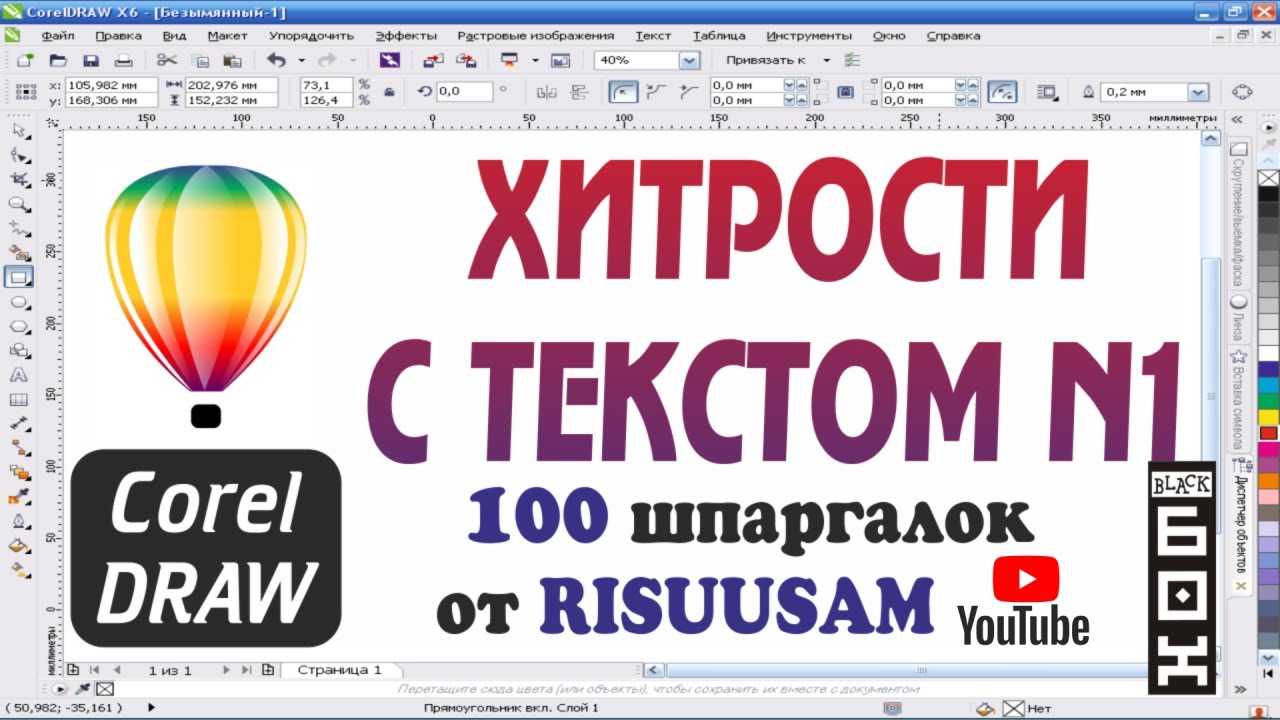Screen dimensions: 1280x720
Task: Expand the 'Привязать к' snap dropdown
Action: click(826, 60)
